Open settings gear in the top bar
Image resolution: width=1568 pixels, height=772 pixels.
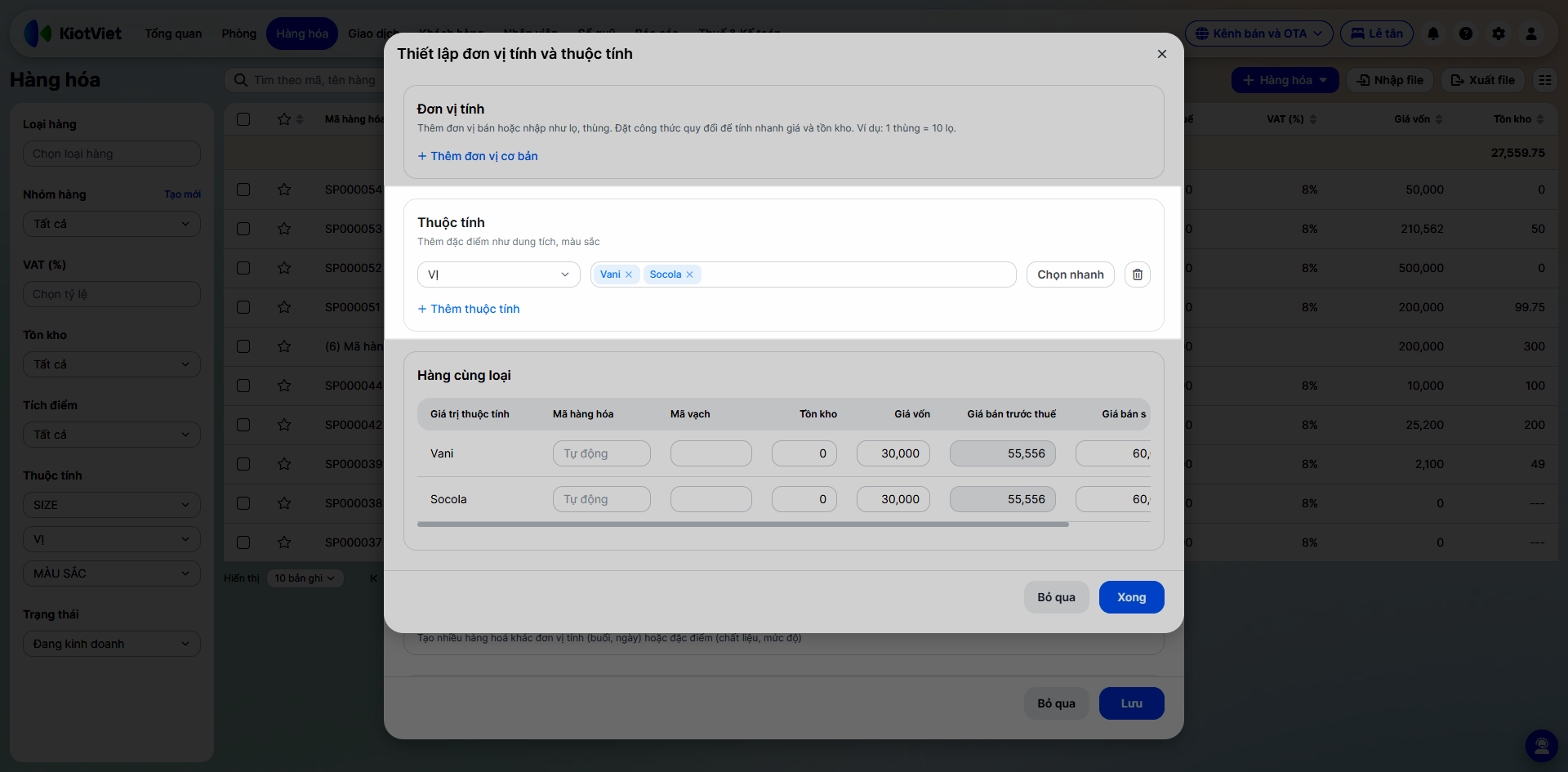coord(1499,33)
